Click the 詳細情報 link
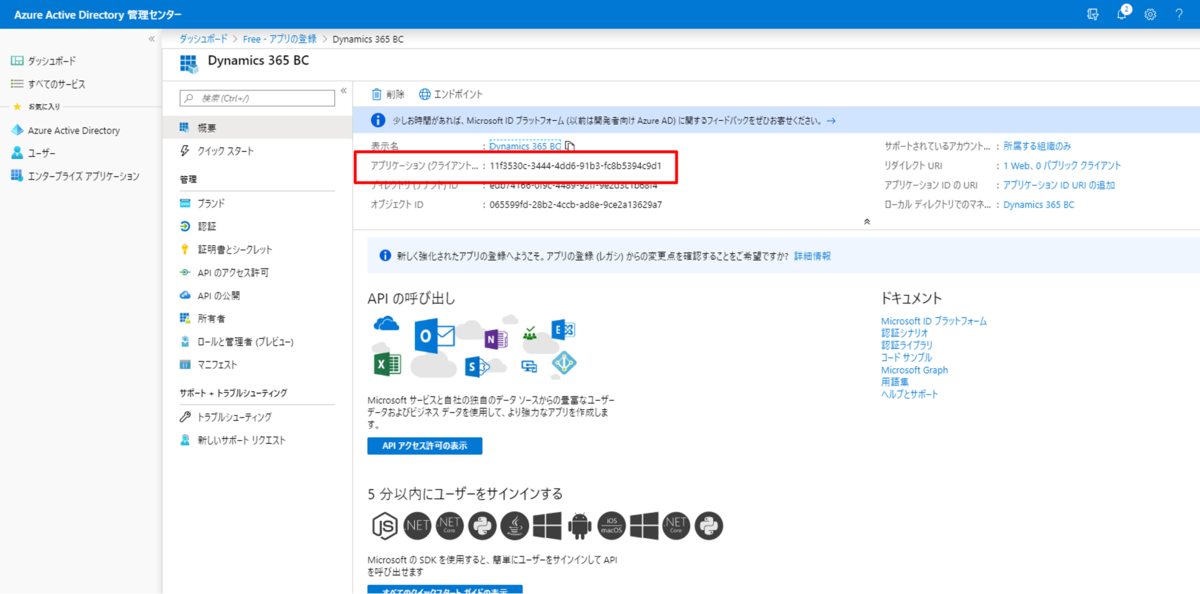 [x=812, y=256]
